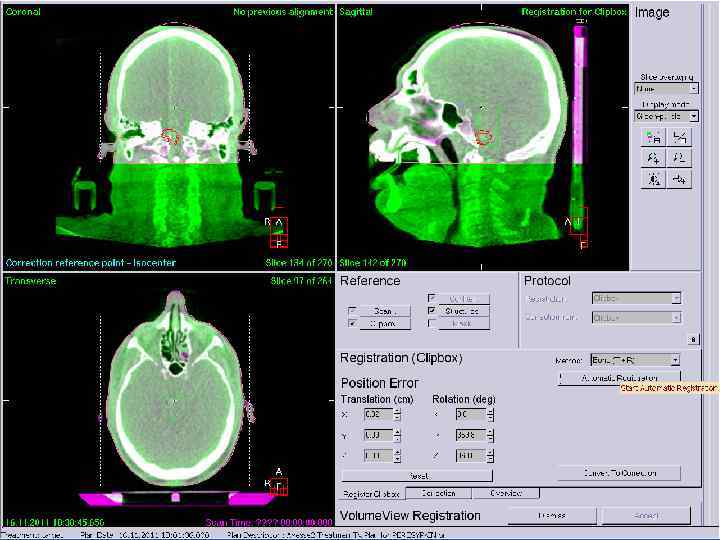Viewport: 720px width, 540px height.
Task: Click the Y translation value field
Action: tap(378, 434)
